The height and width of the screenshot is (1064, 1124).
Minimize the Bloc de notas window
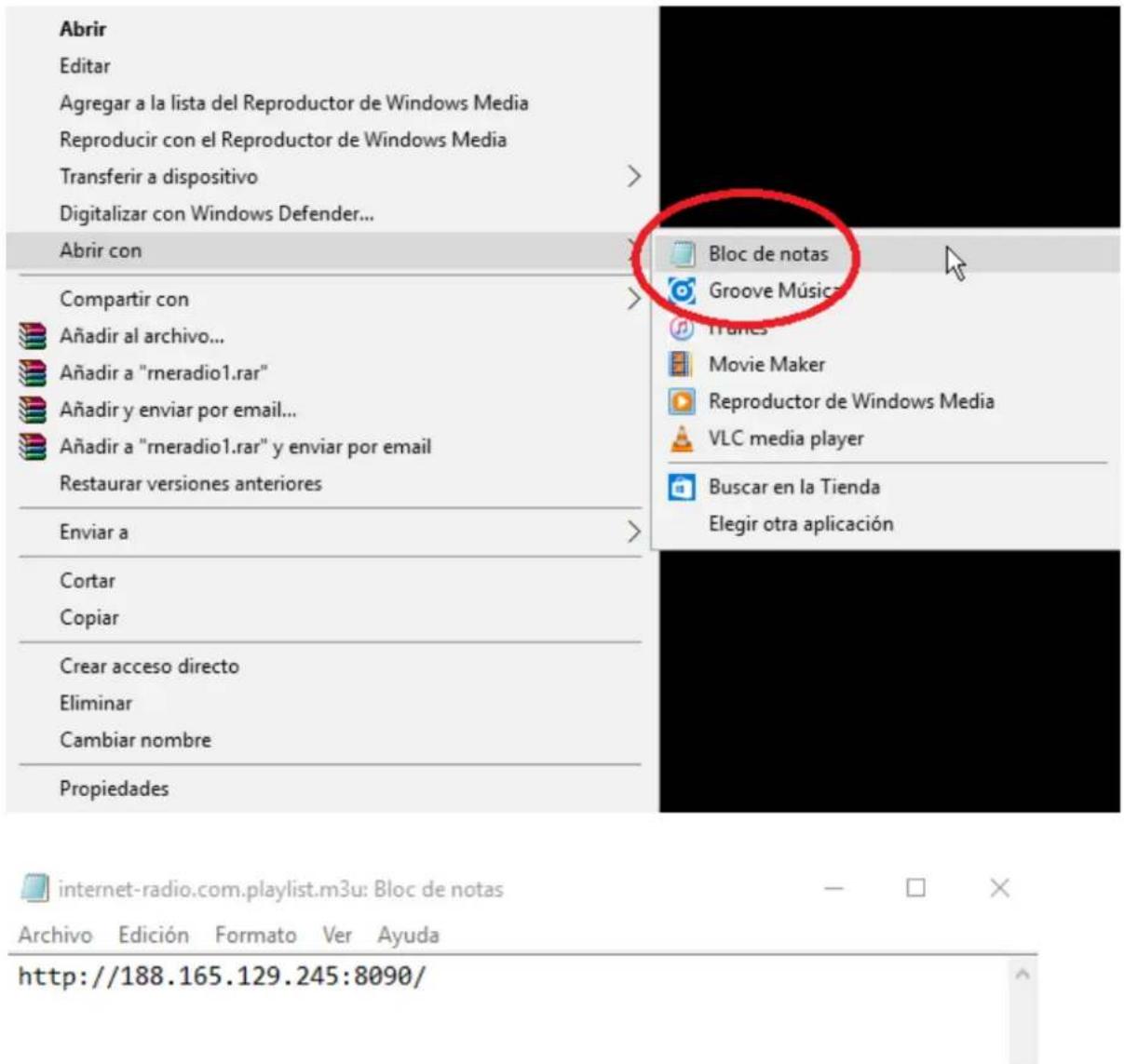834,888
